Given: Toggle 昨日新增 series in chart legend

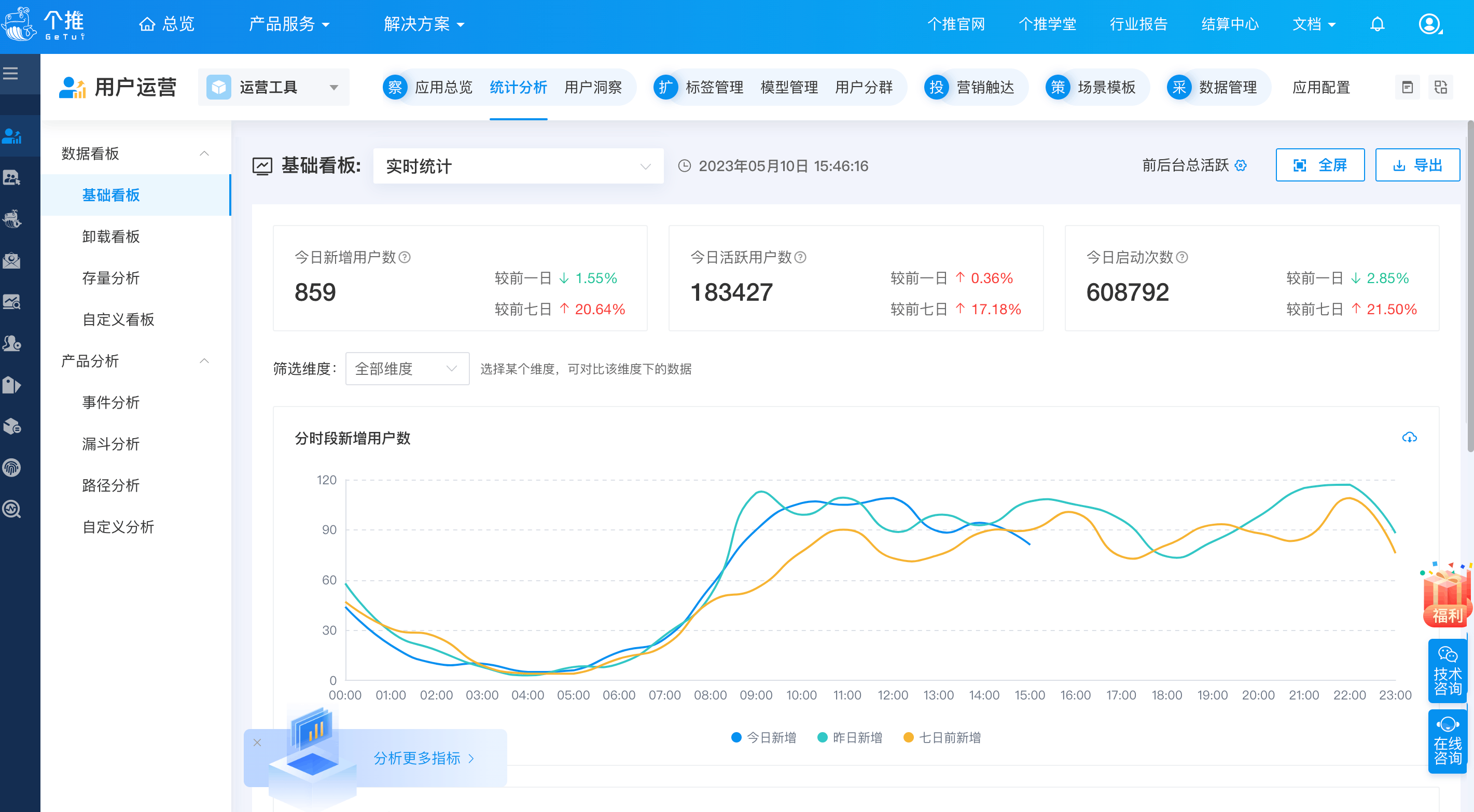Looking at the screenshot, I should point(850,738).
